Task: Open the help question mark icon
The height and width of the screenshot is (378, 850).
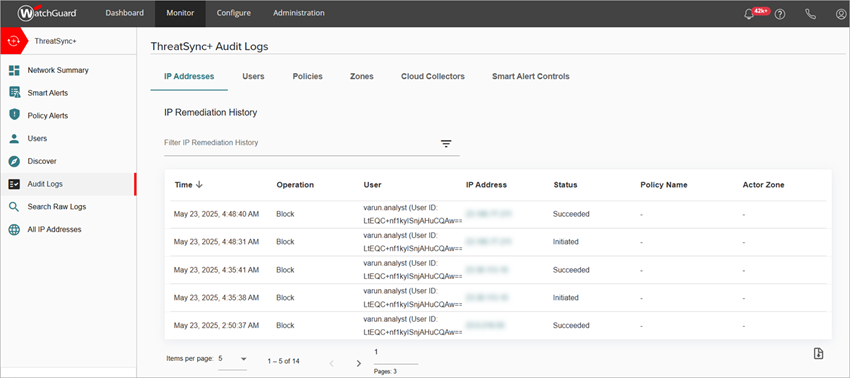Action: [x=780, y=14]
